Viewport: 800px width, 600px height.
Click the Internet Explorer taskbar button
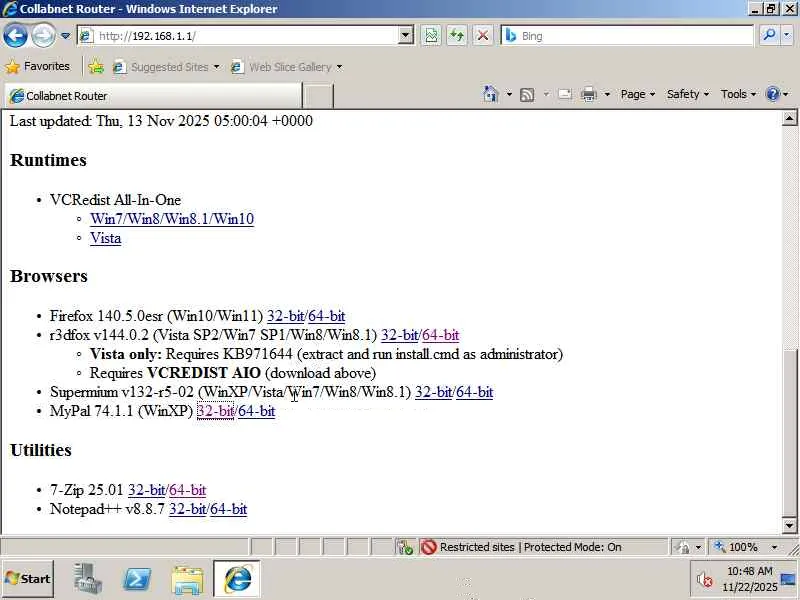(x=237, y=579)
